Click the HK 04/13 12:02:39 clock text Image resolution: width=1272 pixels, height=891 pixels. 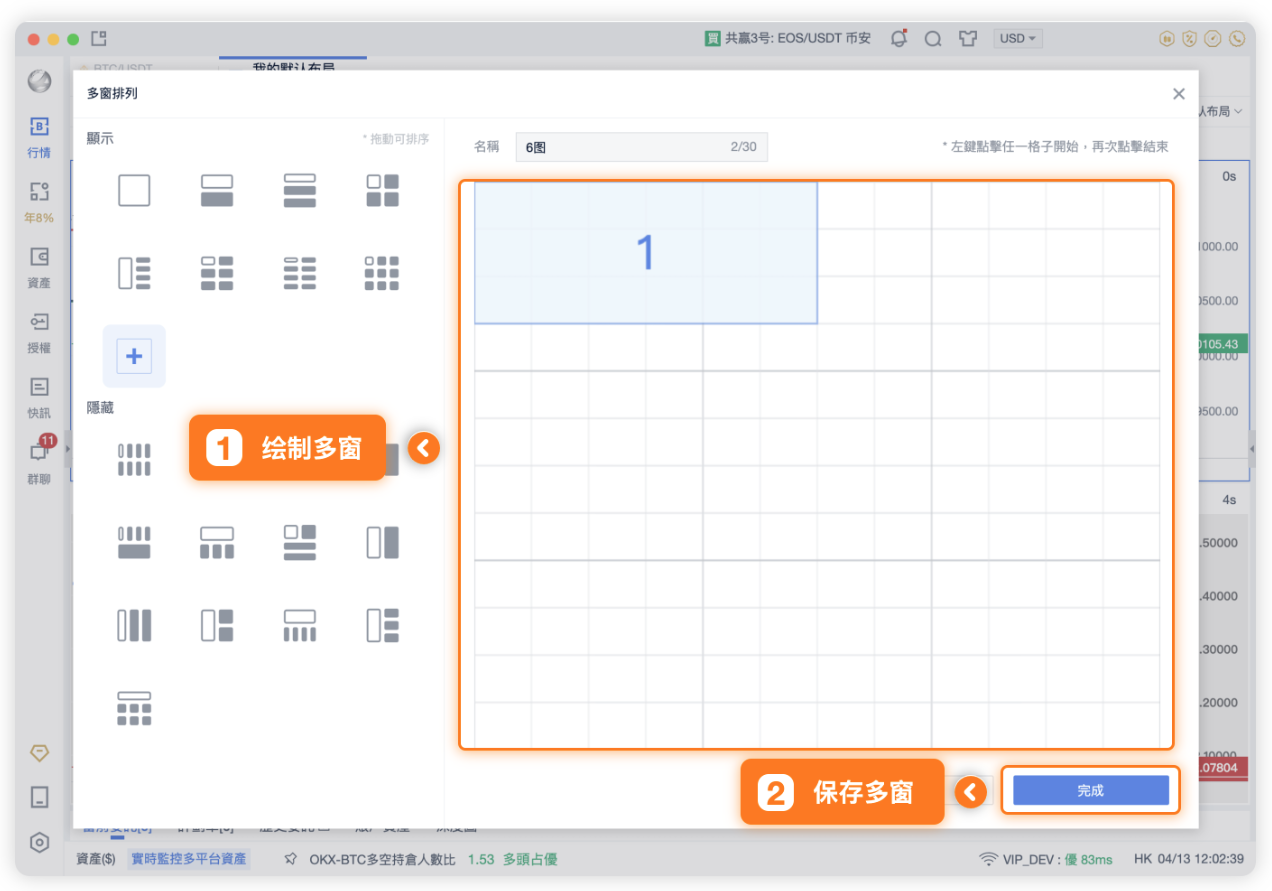tap(1189, 859)
